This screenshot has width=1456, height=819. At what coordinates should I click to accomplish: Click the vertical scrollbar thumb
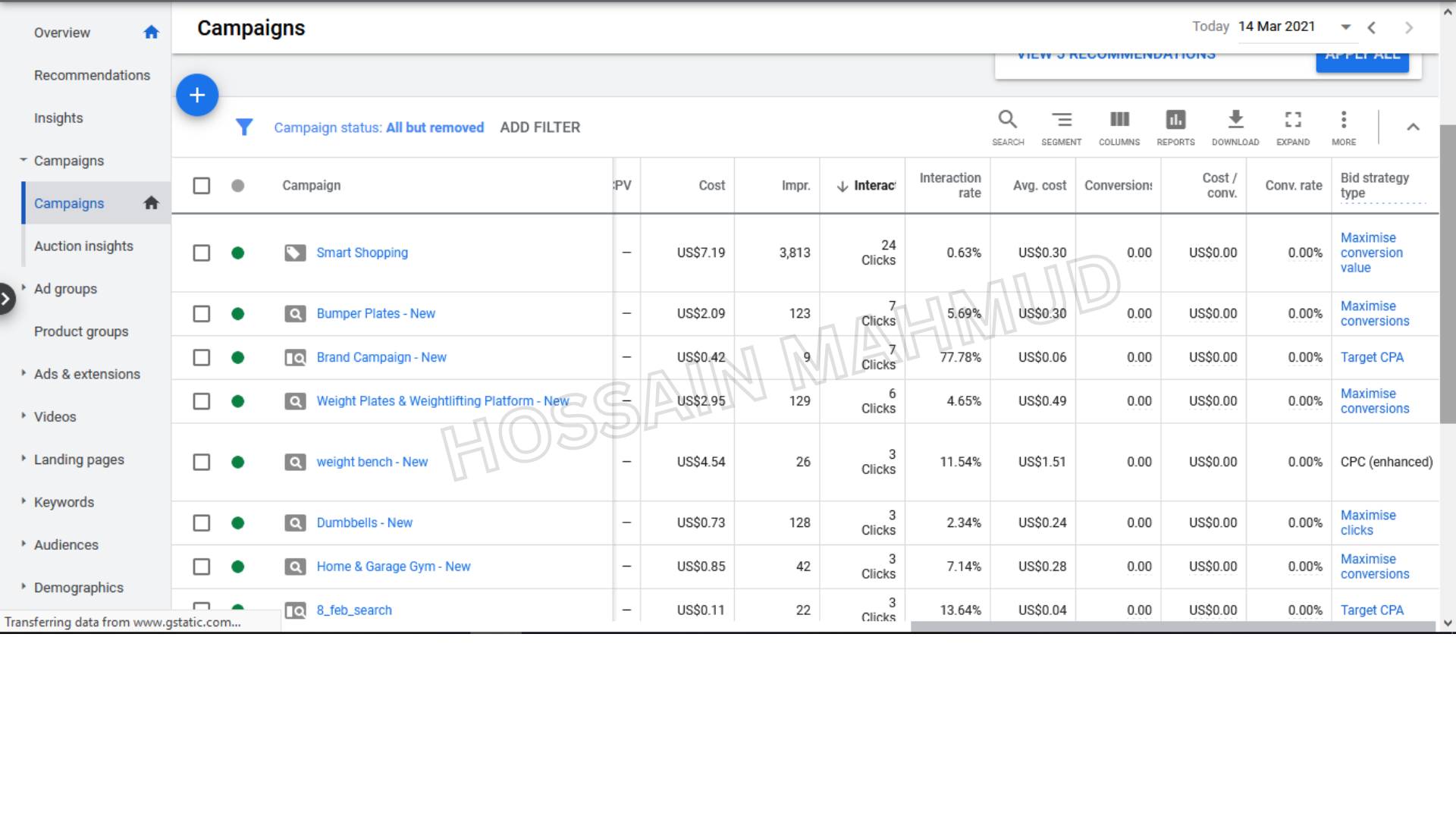click(x=1448, y=273)
